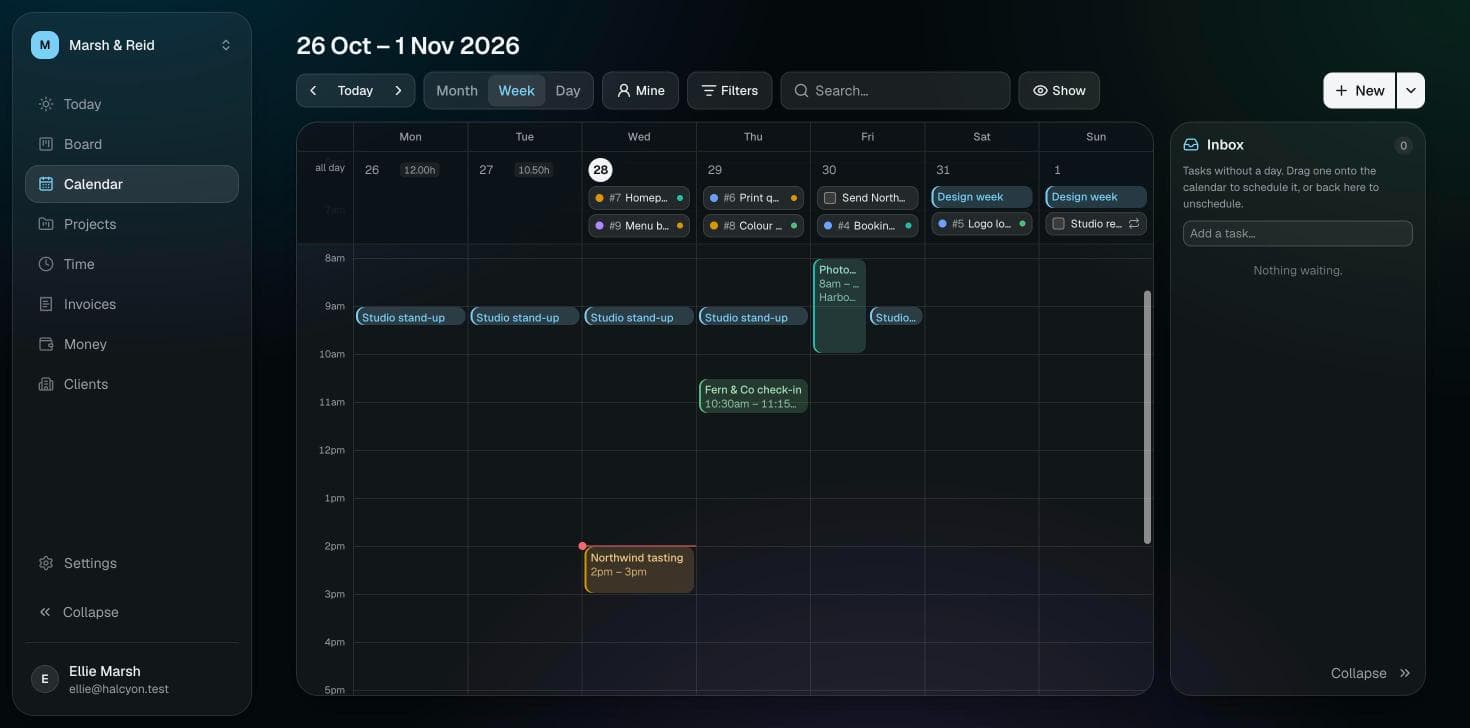1470x728 pixels.
Task: Open Friday's truncated Studio... event
Action: pos(895,317)
